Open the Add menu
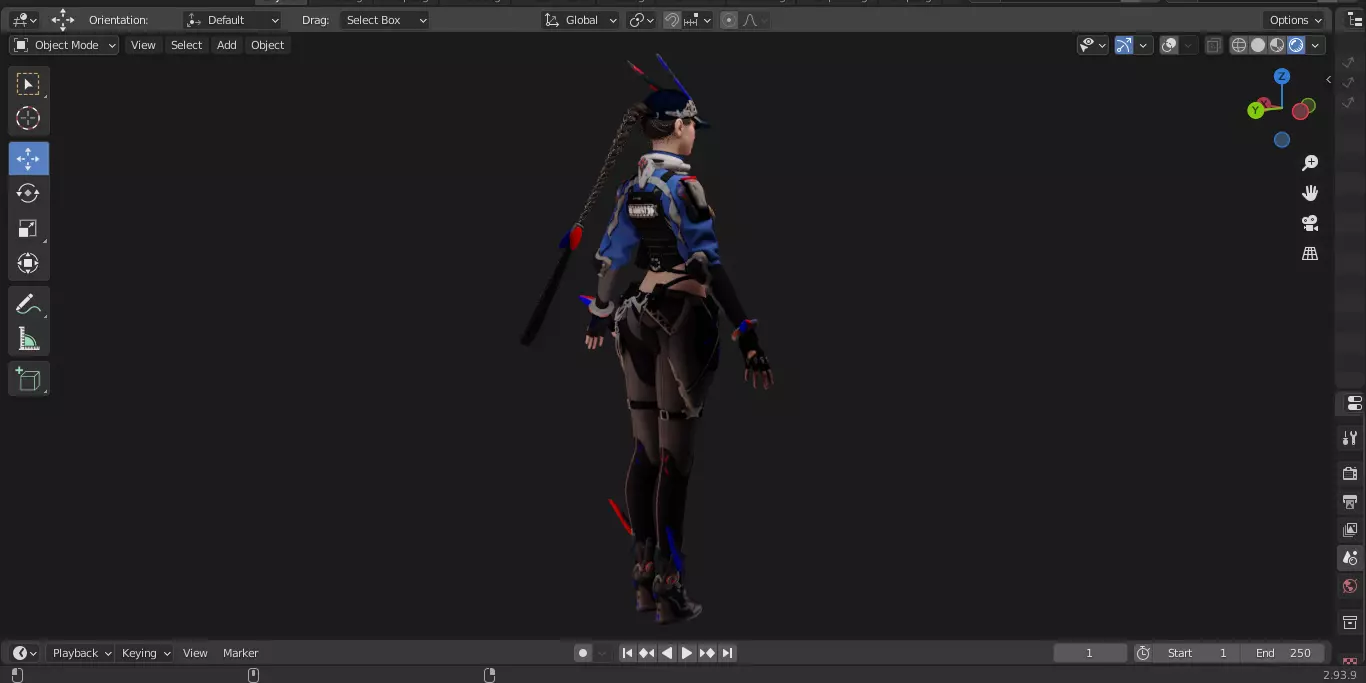This screenshot has width=1366, height=683. click(227, 45)
